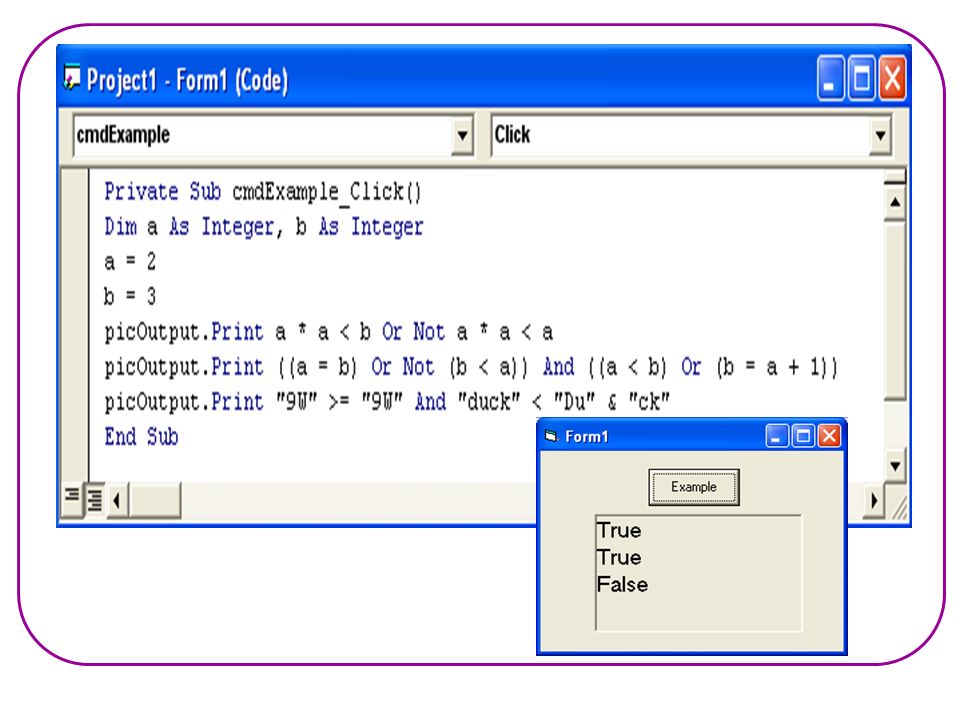Click the Form1 title bar text
Screen dimensions: 960x720
pos(587,437)
